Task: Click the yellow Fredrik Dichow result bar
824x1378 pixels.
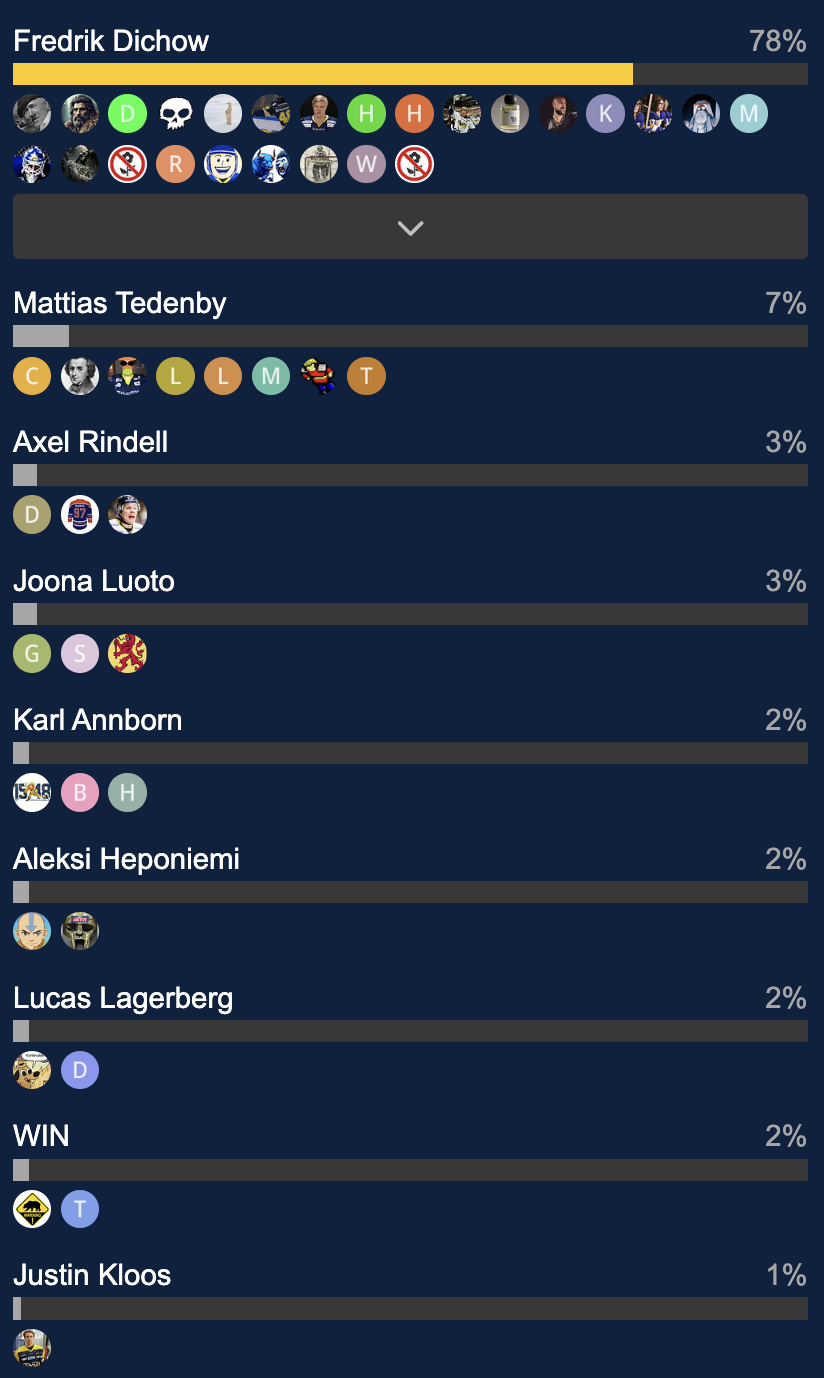Action: (322, 74)
